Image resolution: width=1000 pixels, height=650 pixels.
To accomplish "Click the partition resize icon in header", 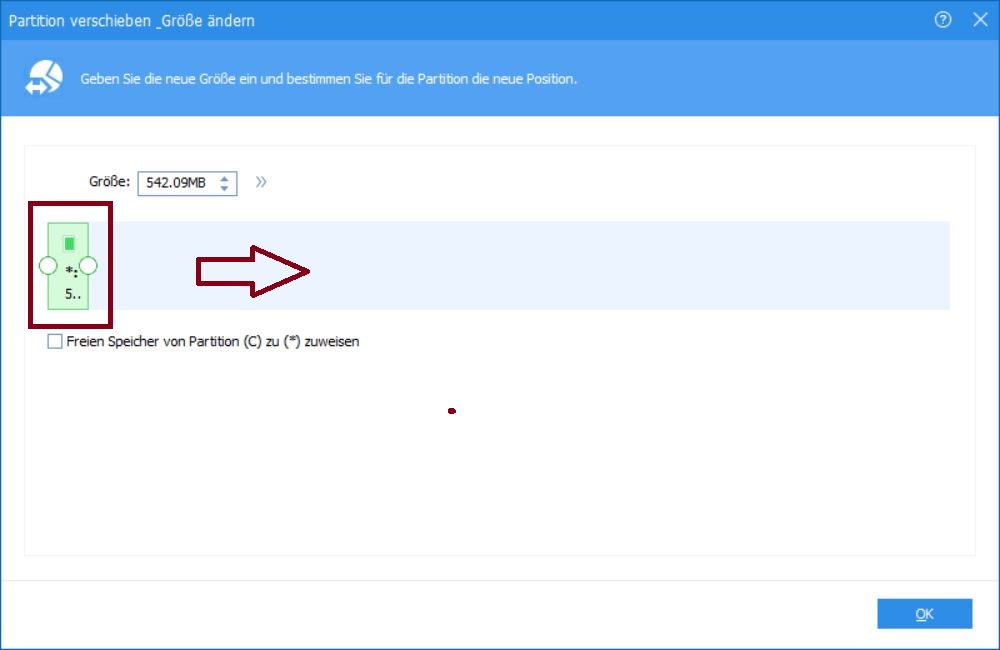I will [46, 78].
